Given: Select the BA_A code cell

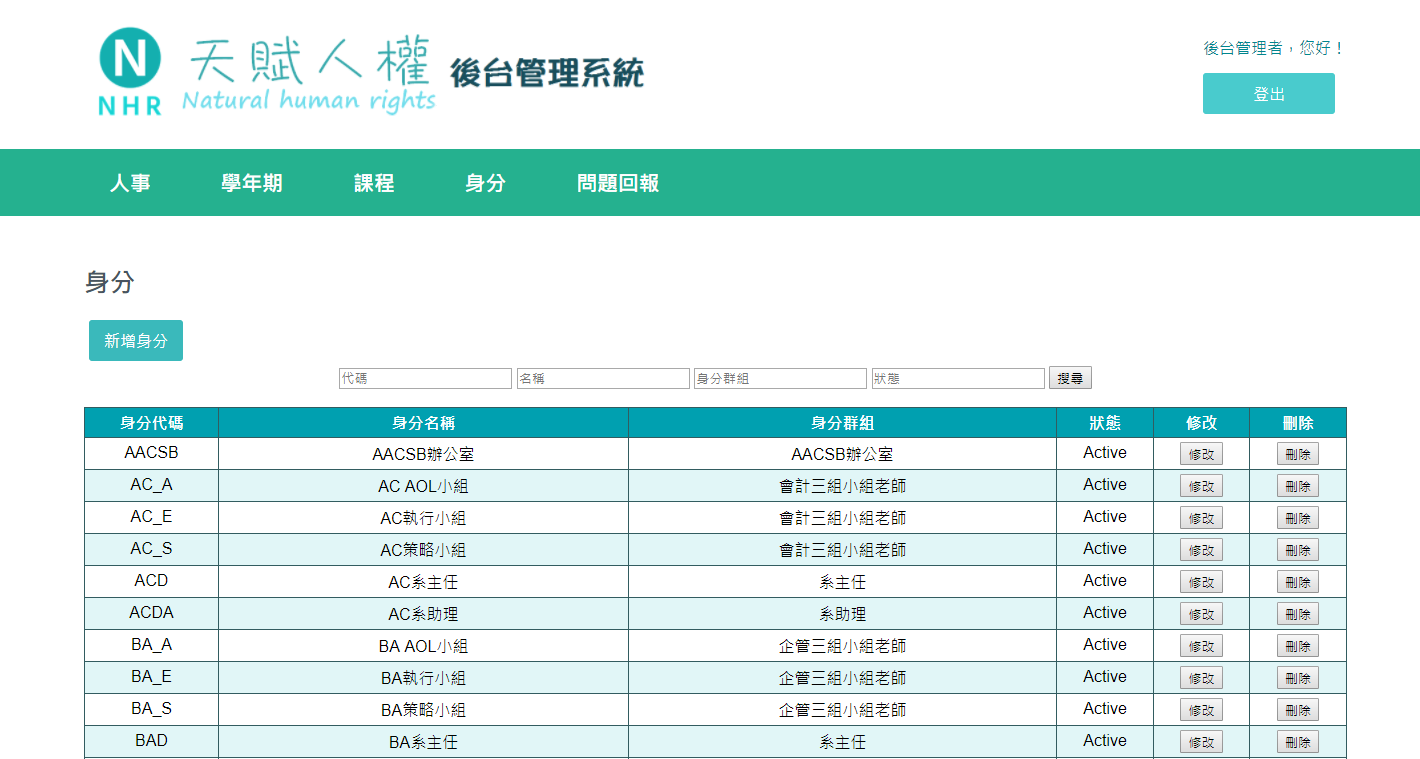Looking at the screenshot, I should click(x=151, y=645).
